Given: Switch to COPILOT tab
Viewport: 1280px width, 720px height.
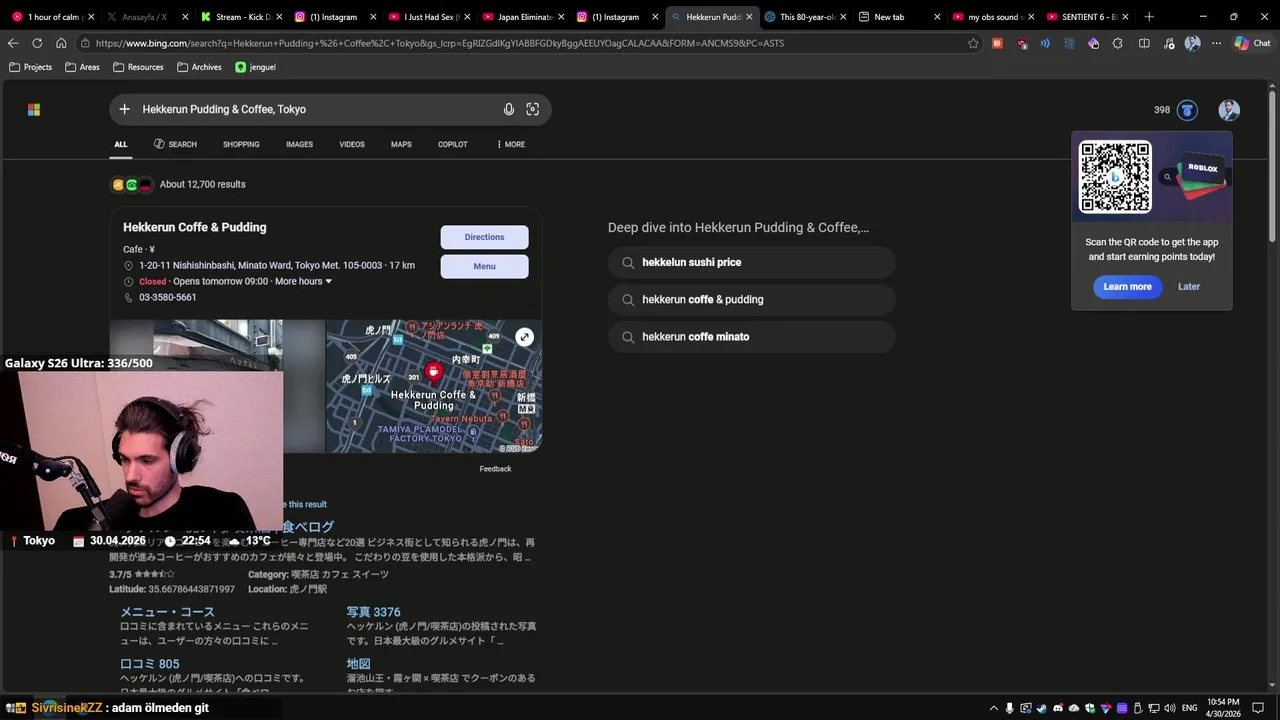Looking at the screenshot, I should [x=453, y=144].
